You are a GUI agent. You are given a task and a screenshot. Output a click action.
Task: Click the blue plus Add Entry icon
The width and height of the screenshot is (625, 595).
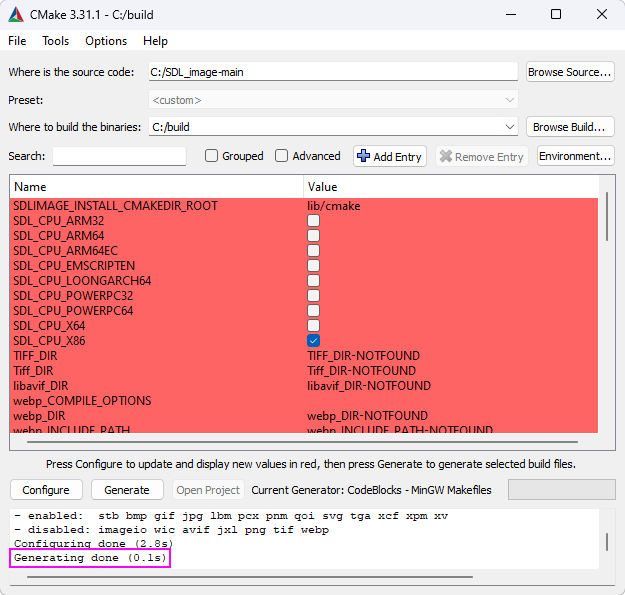click(363, 156)
